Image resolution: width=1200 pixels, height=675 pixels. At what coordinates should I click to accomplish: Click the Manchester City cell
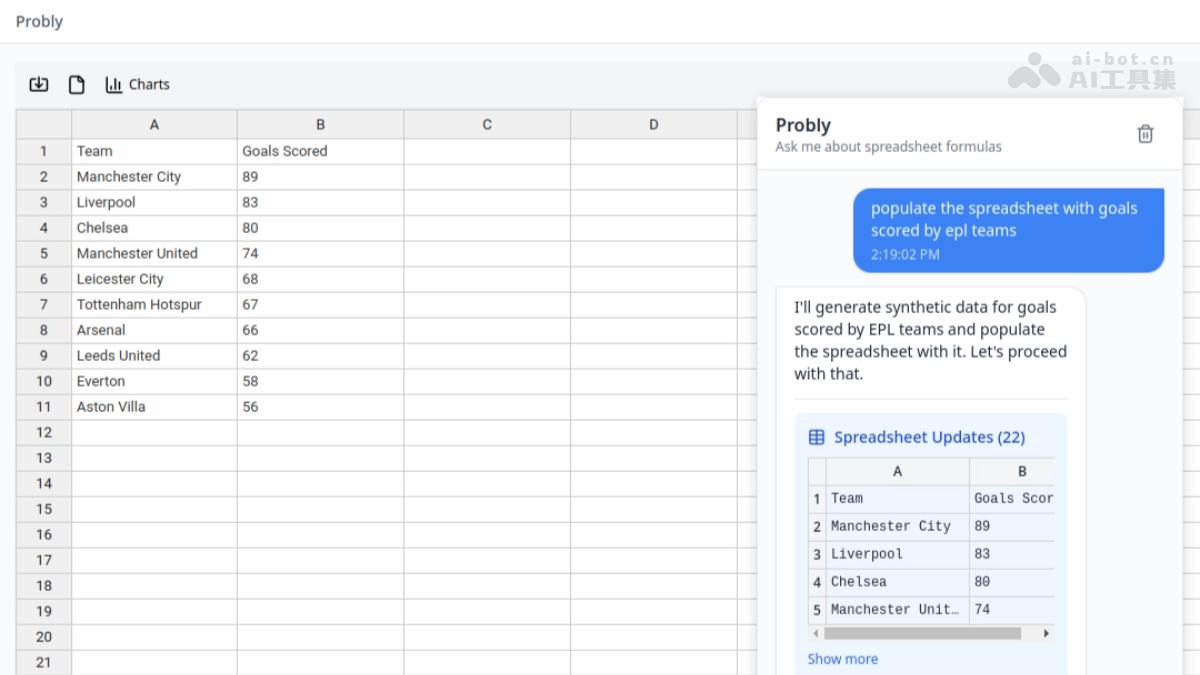coord(154,177)
